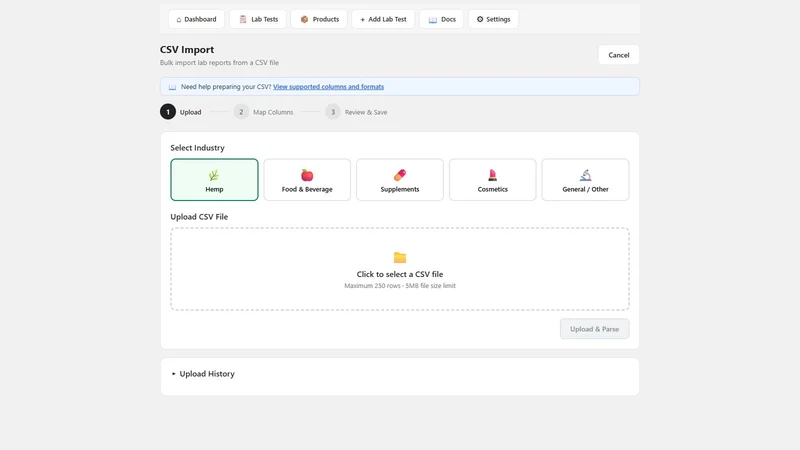The width and height of the screenshot is (800, 450).
Task: Open the Docs page
Action: [441, 19]
